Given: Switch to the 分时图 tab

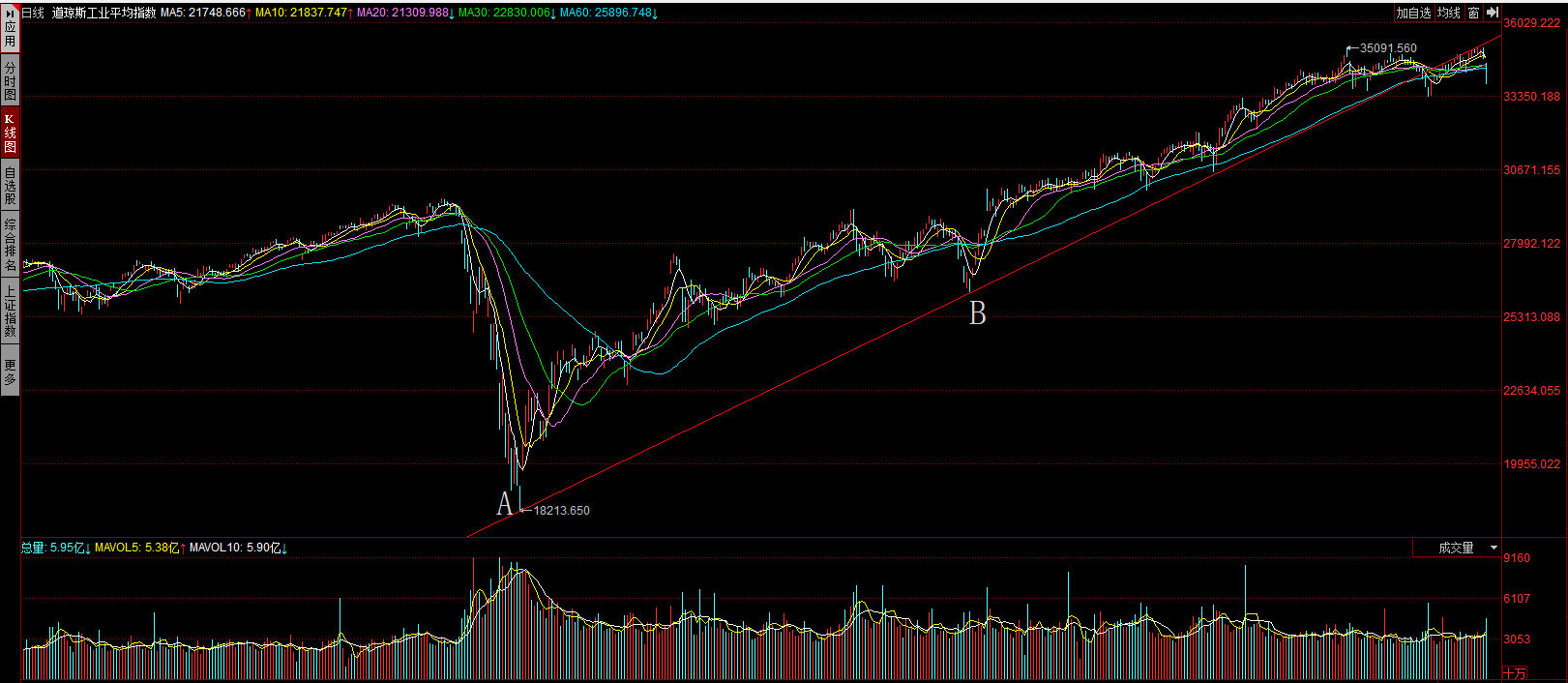Looking at the screenshot, I should coord(10,81).
